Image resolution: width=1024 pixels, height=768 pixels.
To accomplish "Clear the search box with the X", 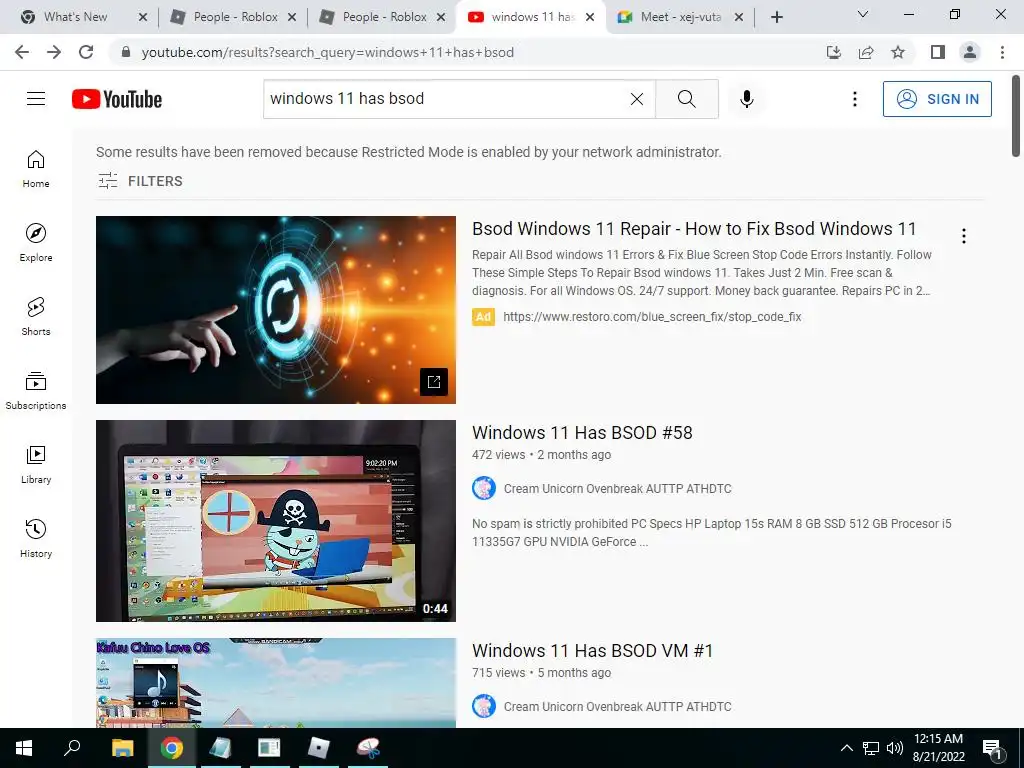I will tap(637, 99).
